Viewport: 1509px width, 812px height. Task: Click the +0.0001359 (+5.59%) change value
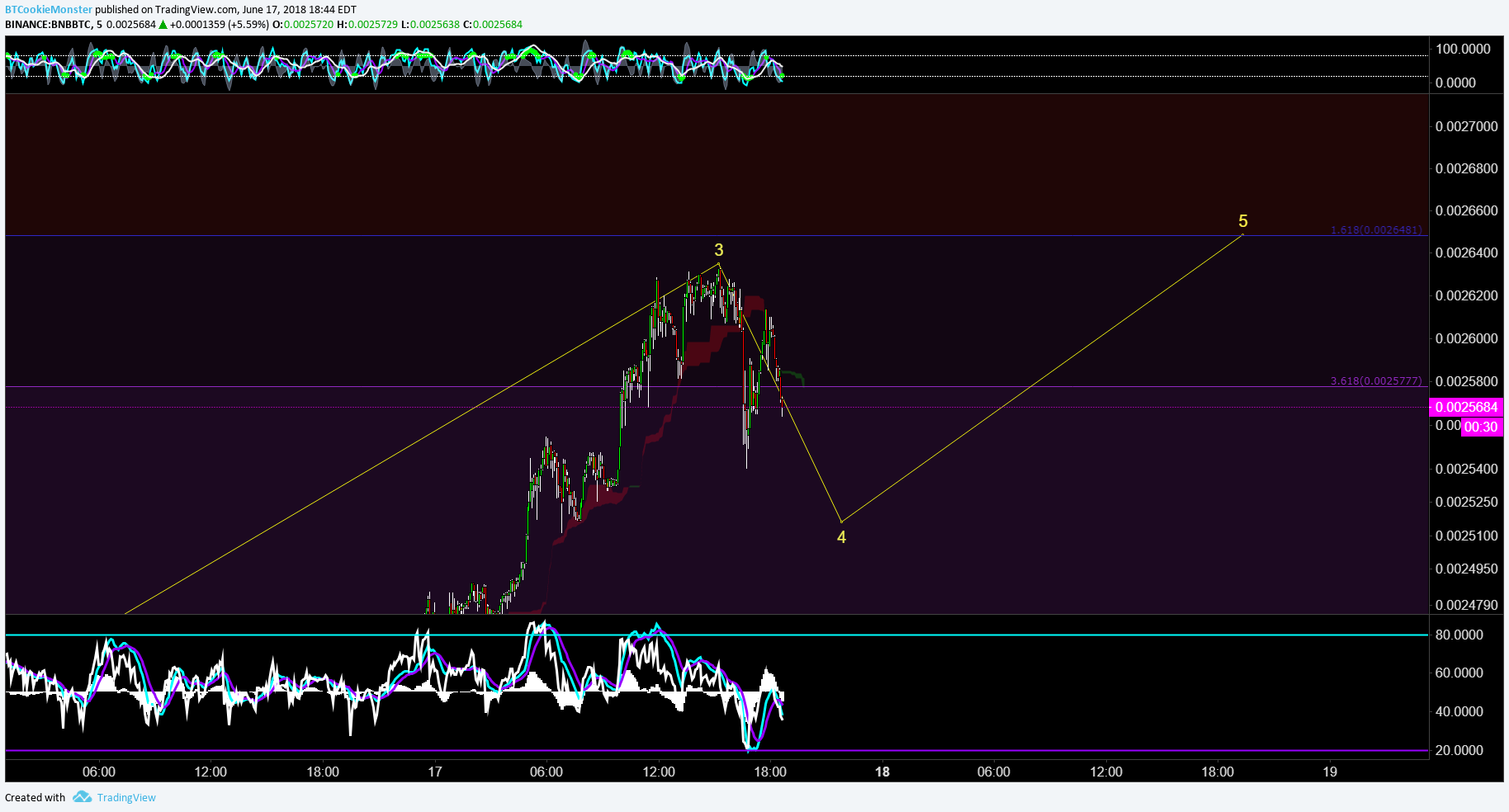220,25
